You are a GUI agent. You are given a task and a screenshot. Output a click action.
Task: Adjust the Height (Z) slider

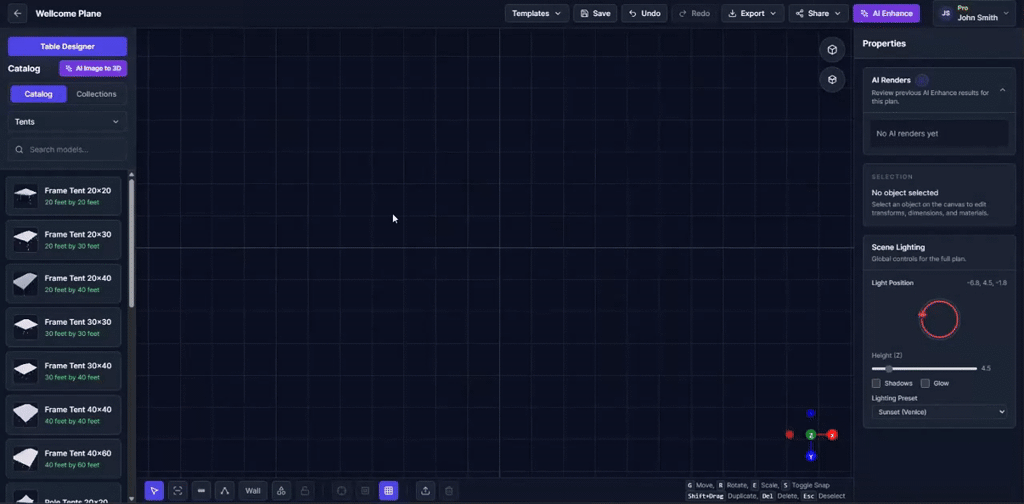pos(924,369)
